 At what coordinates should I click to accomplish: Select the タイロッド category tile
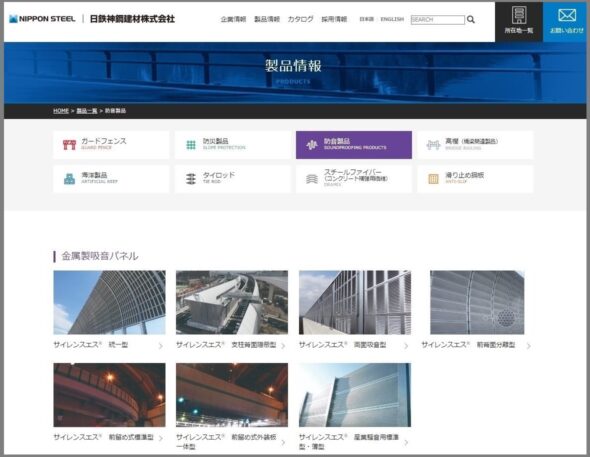tap(233, 179)
